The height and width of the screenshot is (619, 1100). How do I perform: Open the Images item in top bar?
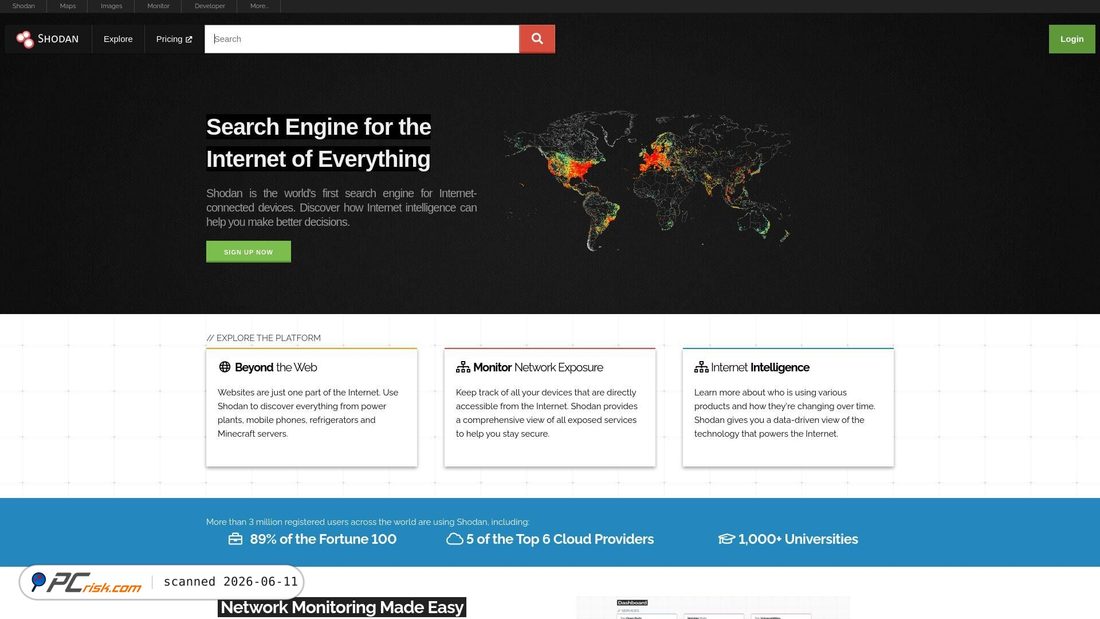point(111,6)
